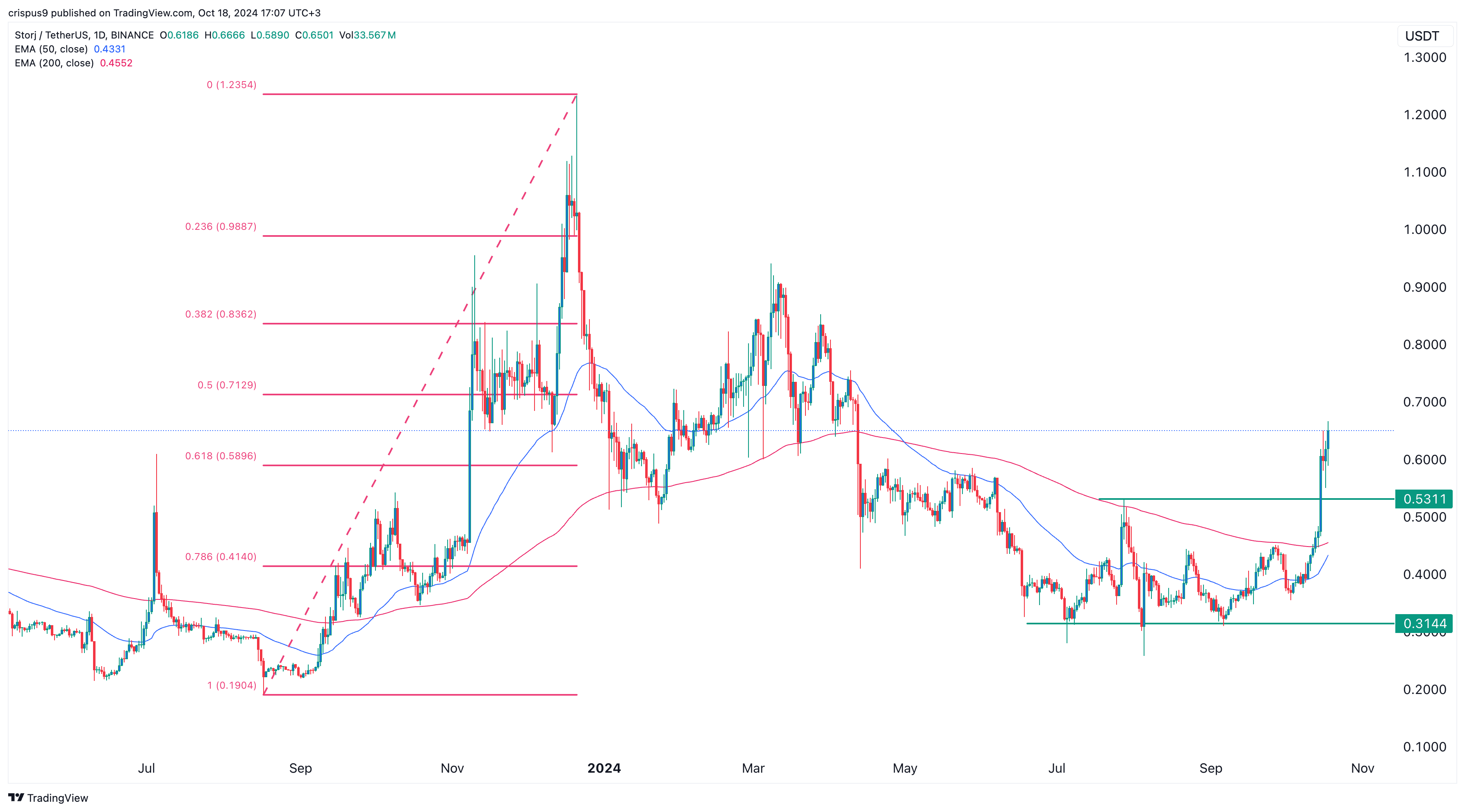The image size is (1465, 812).
Task: Click the open value O0.6186
Action: pyautogui.click(x=179, y=35)
